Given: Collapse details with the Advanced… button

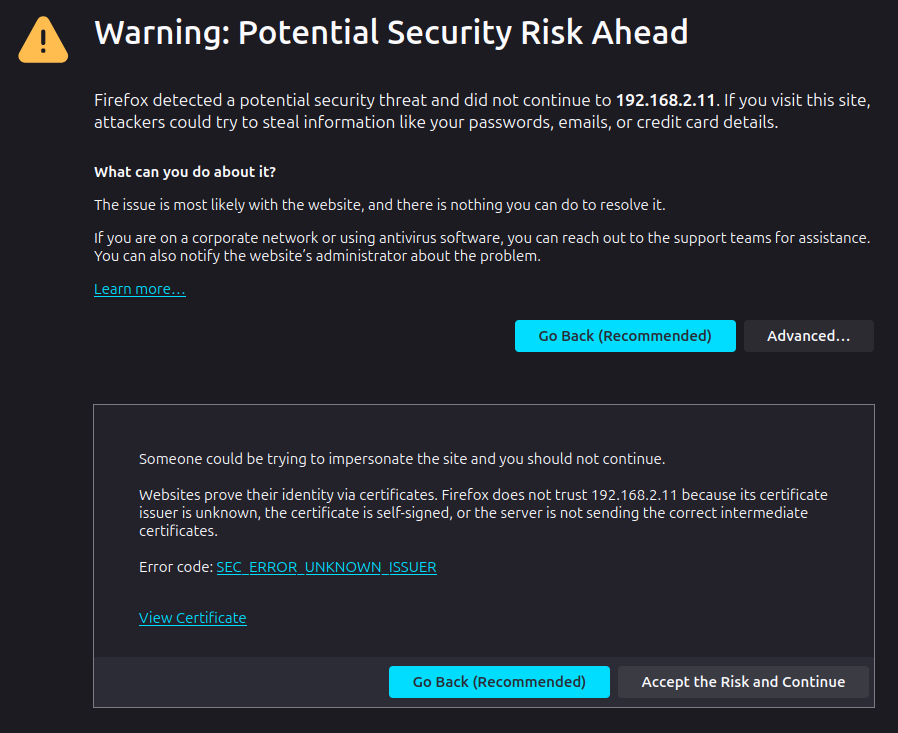Looking at the screenshot, I should click(808, 336).
